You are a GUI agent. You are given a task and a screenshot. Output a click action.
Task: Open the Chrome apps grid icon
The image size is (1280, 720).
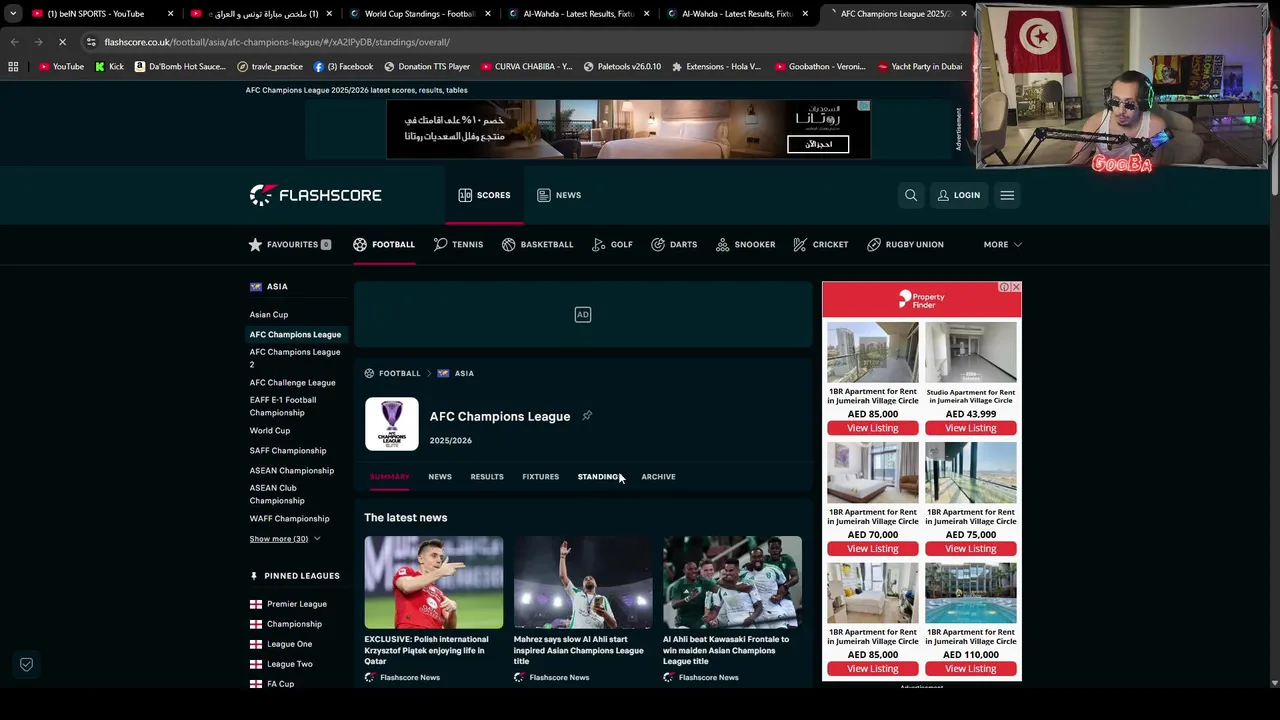click(x=13, y=66)
